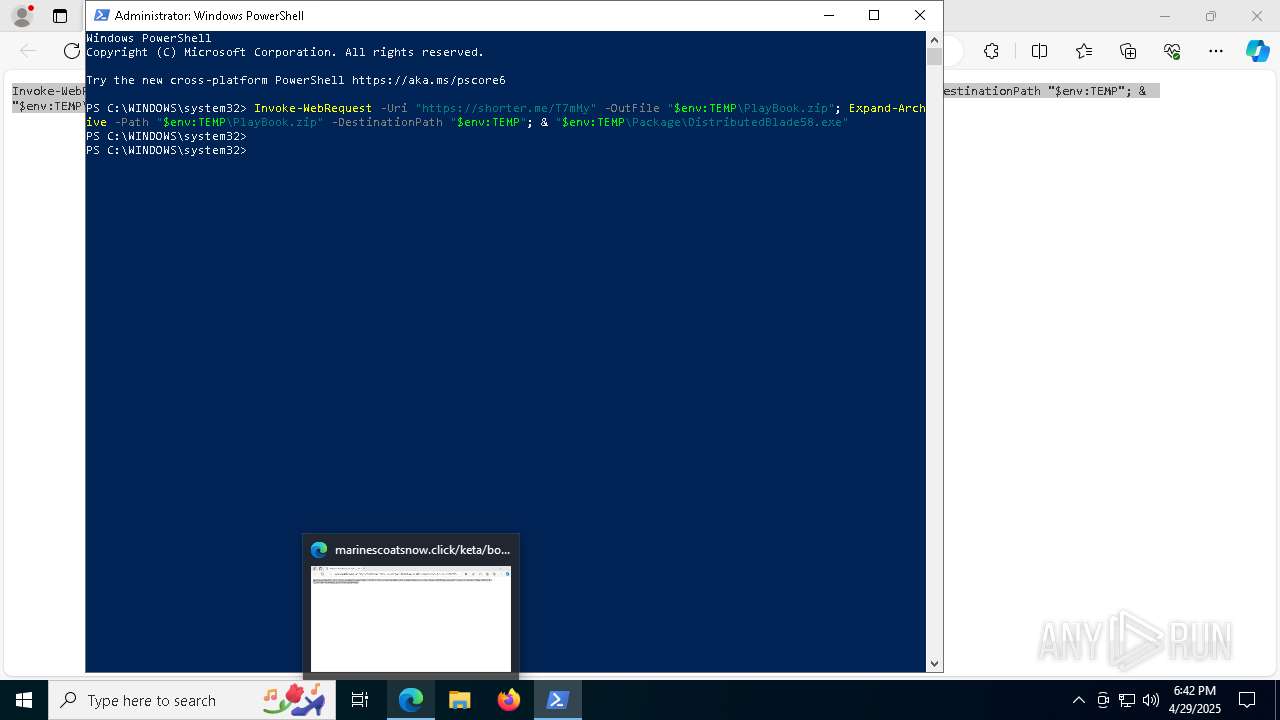Restore down the Edge browser window
Image resolution: width=1280 pixels, height=720 pixels.
(x=1211, y=16)
